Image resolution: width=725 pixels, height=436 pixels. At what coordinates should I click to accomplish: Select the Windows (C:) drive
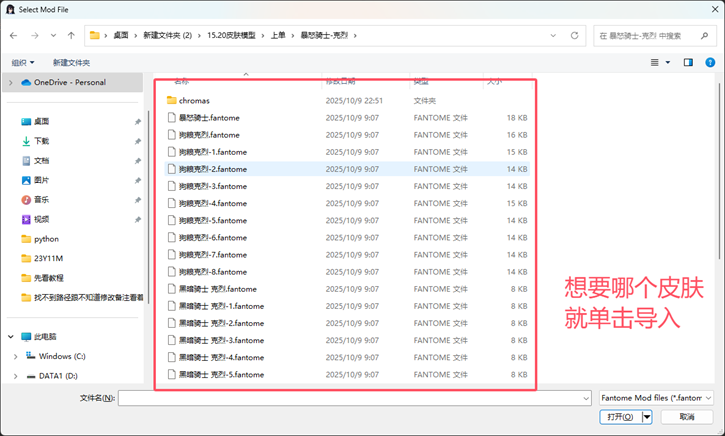coord(62,356)
